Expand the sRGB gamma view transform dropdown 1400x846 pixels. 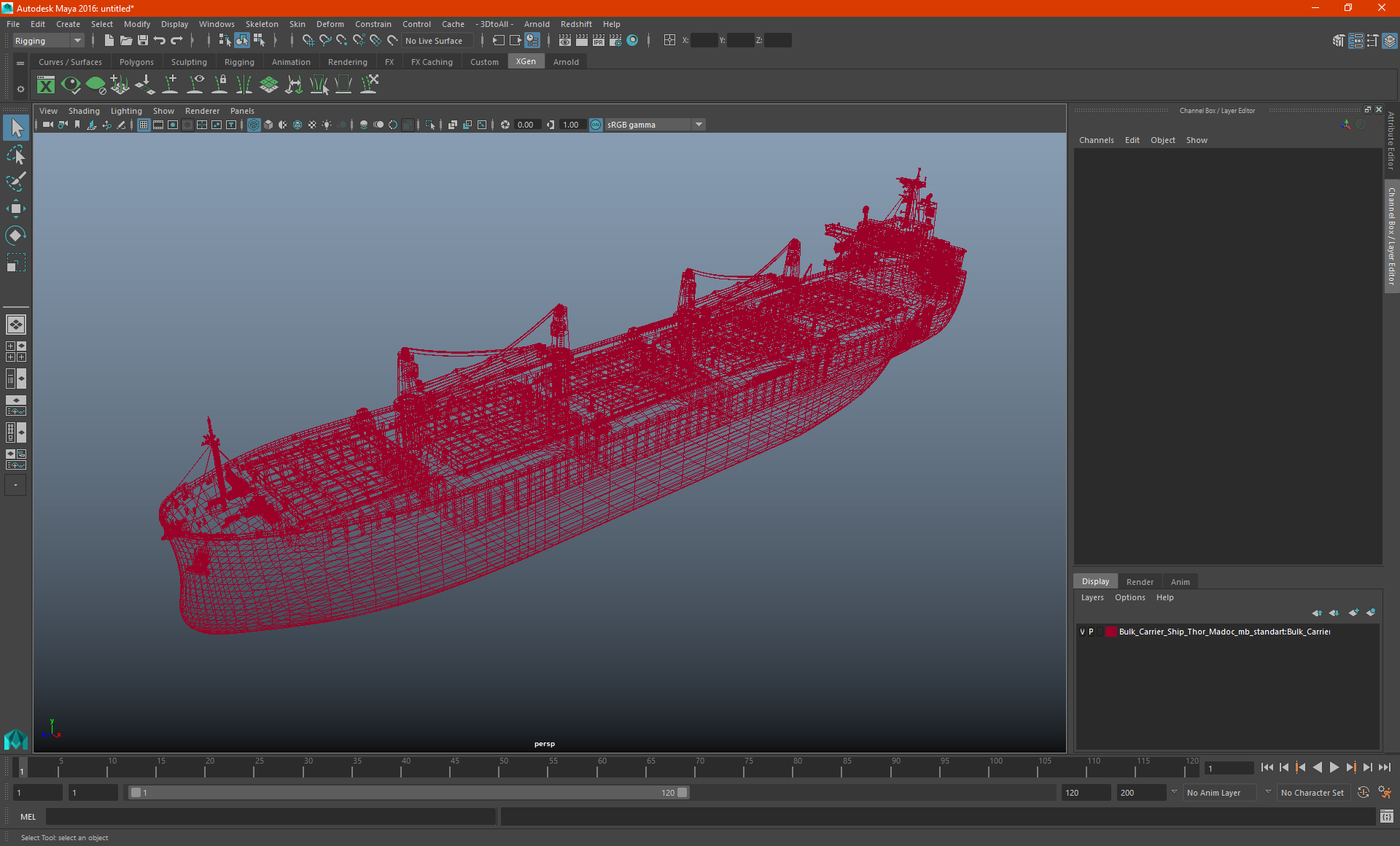pos(699,125)
